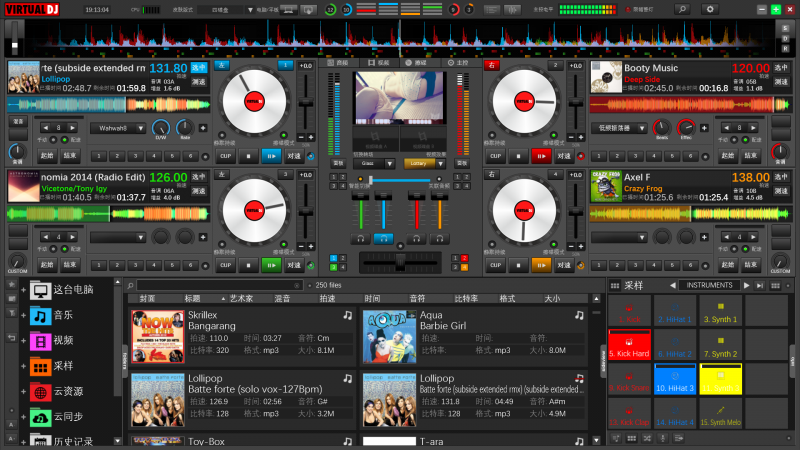Toggle the blue headphone cue button in mixer
Viewport: 800px width, 450px height.
[x=383, y=238]
